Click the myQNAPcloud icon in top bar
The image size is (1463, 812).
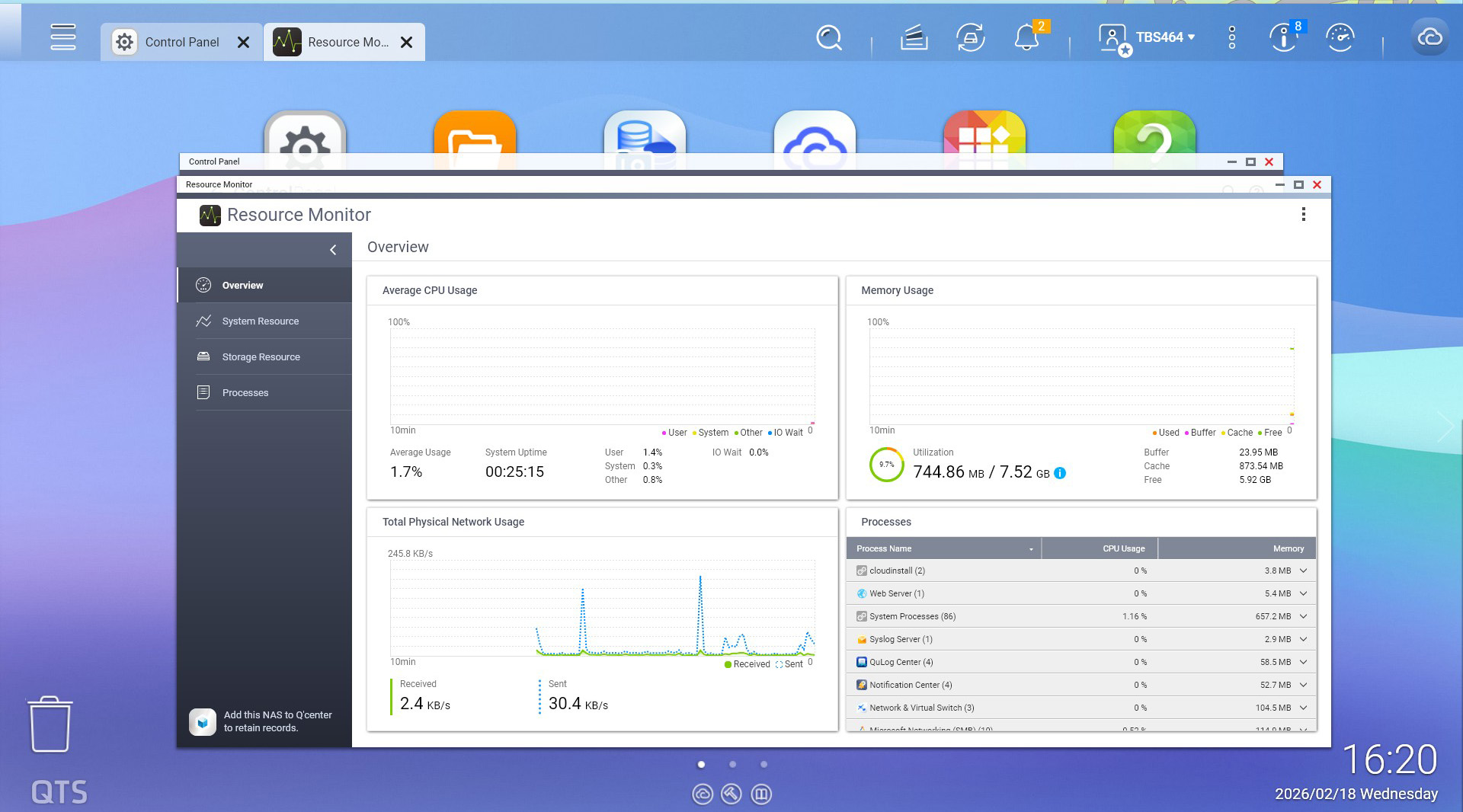point(1429,37)
